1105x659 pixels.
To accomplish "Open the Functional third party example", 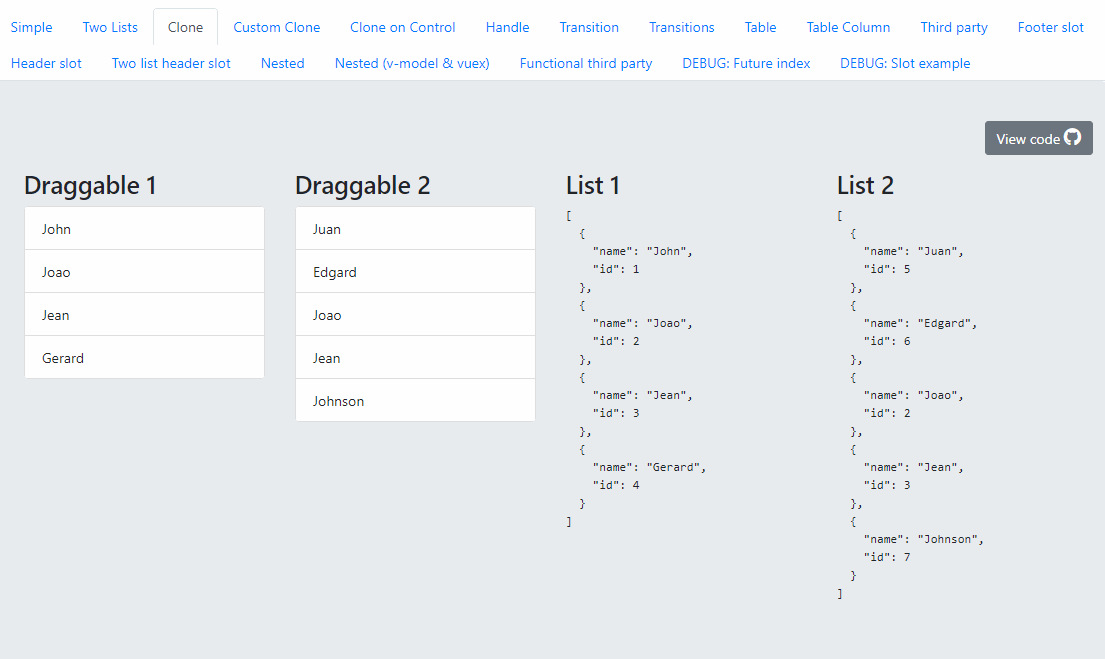I will (x=585, y=62).
